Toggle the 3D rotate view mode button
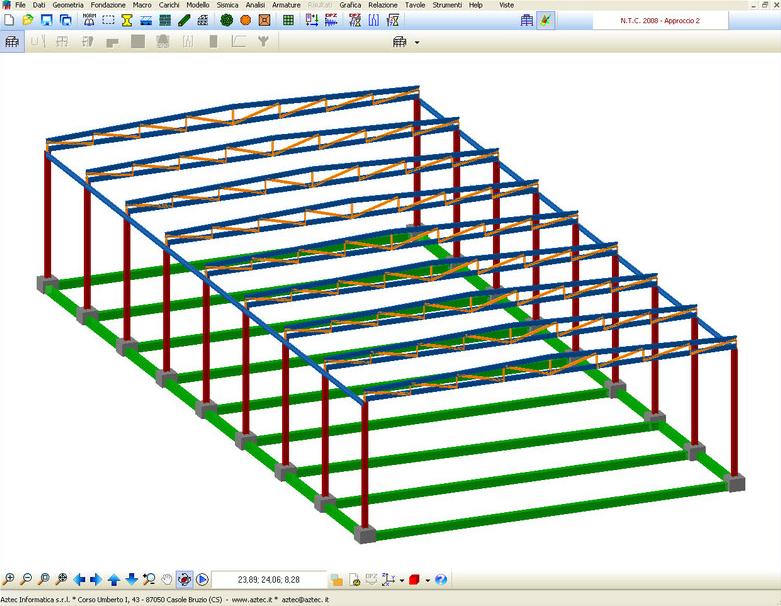781x606 pixels. coord(184,579)
